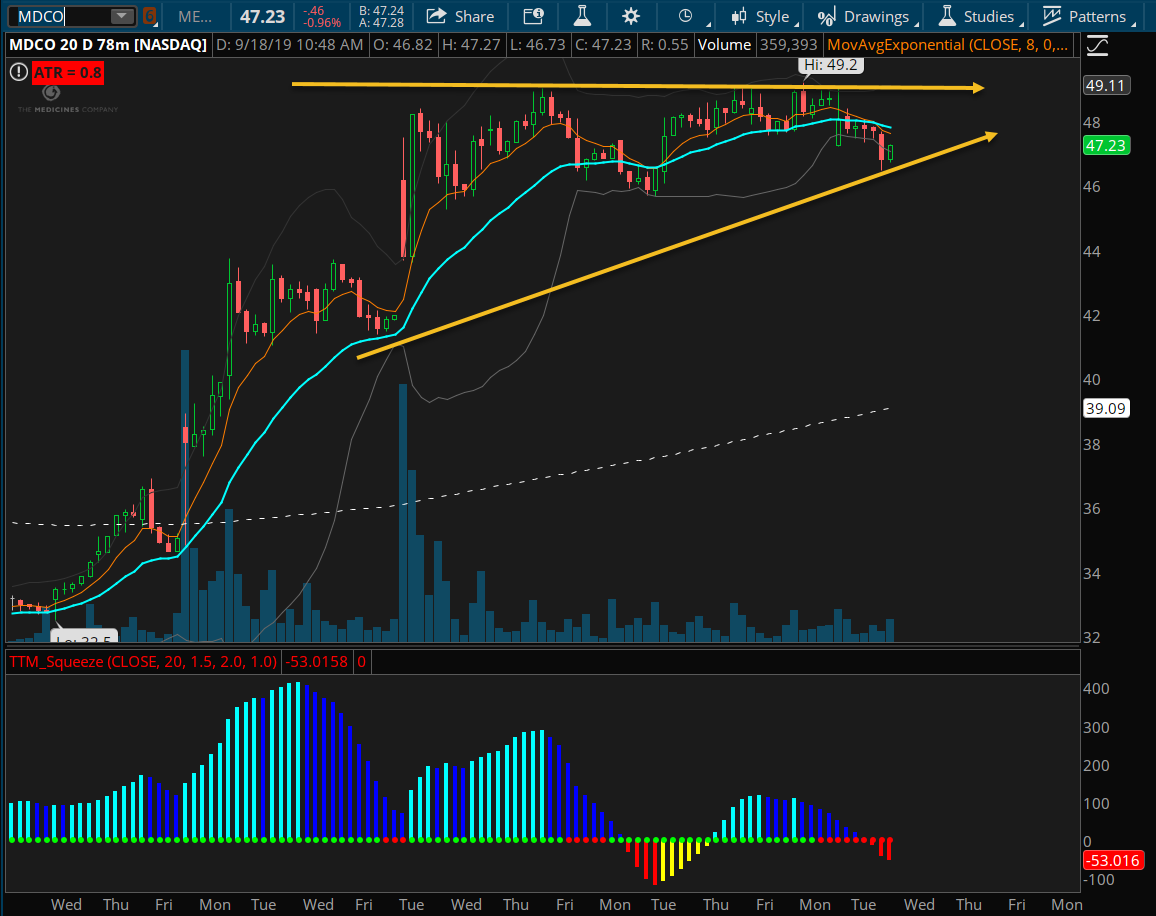Open chart settings gear icon
1156x916 pixels.
tap(631, 16)
